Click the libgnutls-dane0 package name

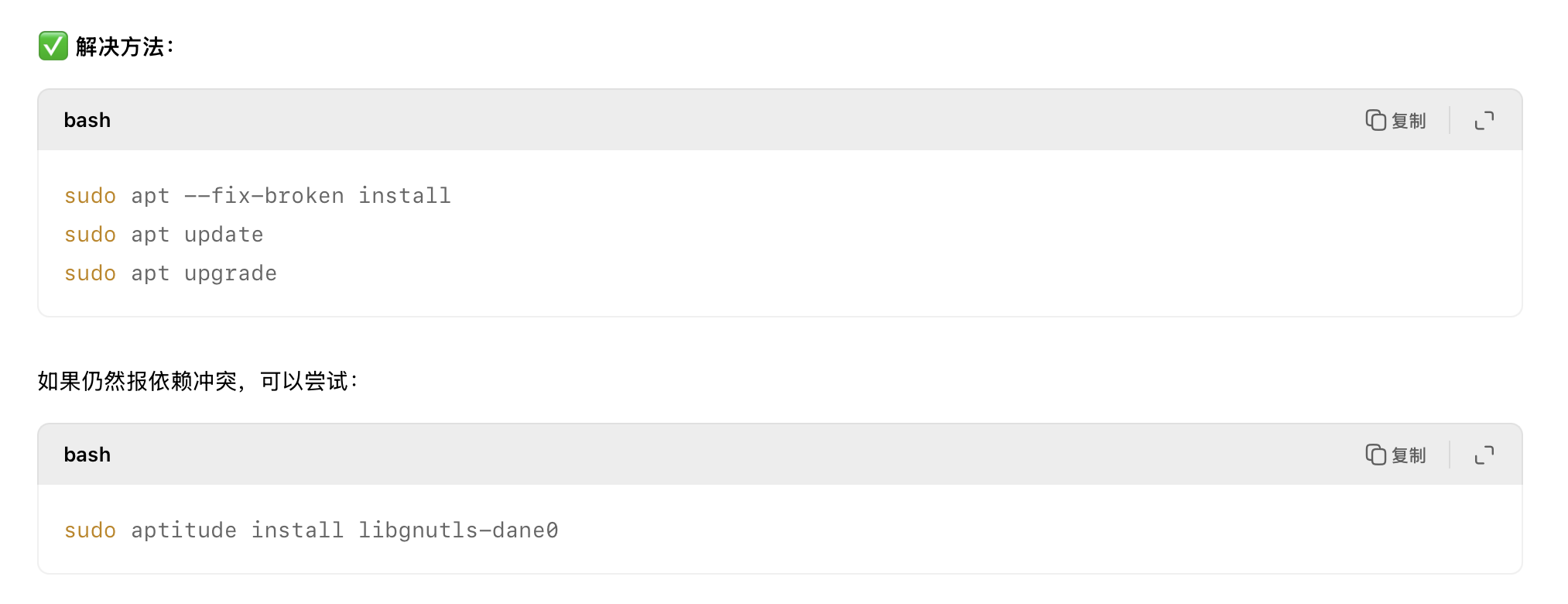click(x=458, y=530)
